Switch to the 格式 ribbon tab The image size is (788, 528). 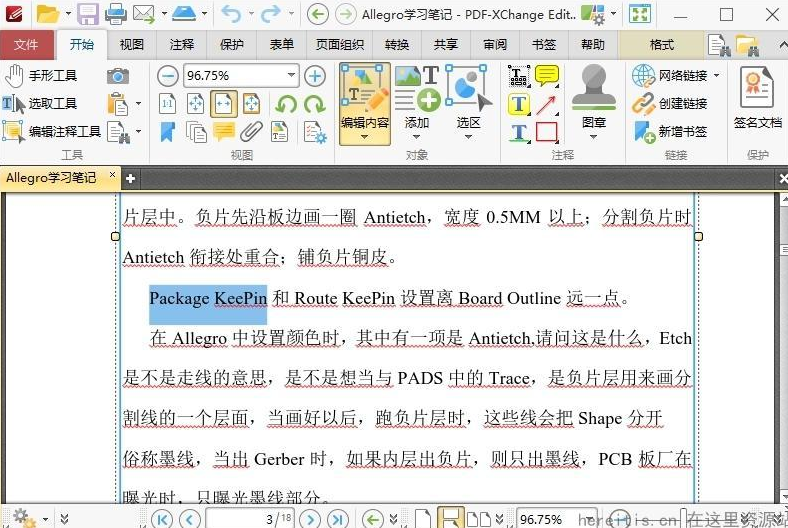(661, 45)
